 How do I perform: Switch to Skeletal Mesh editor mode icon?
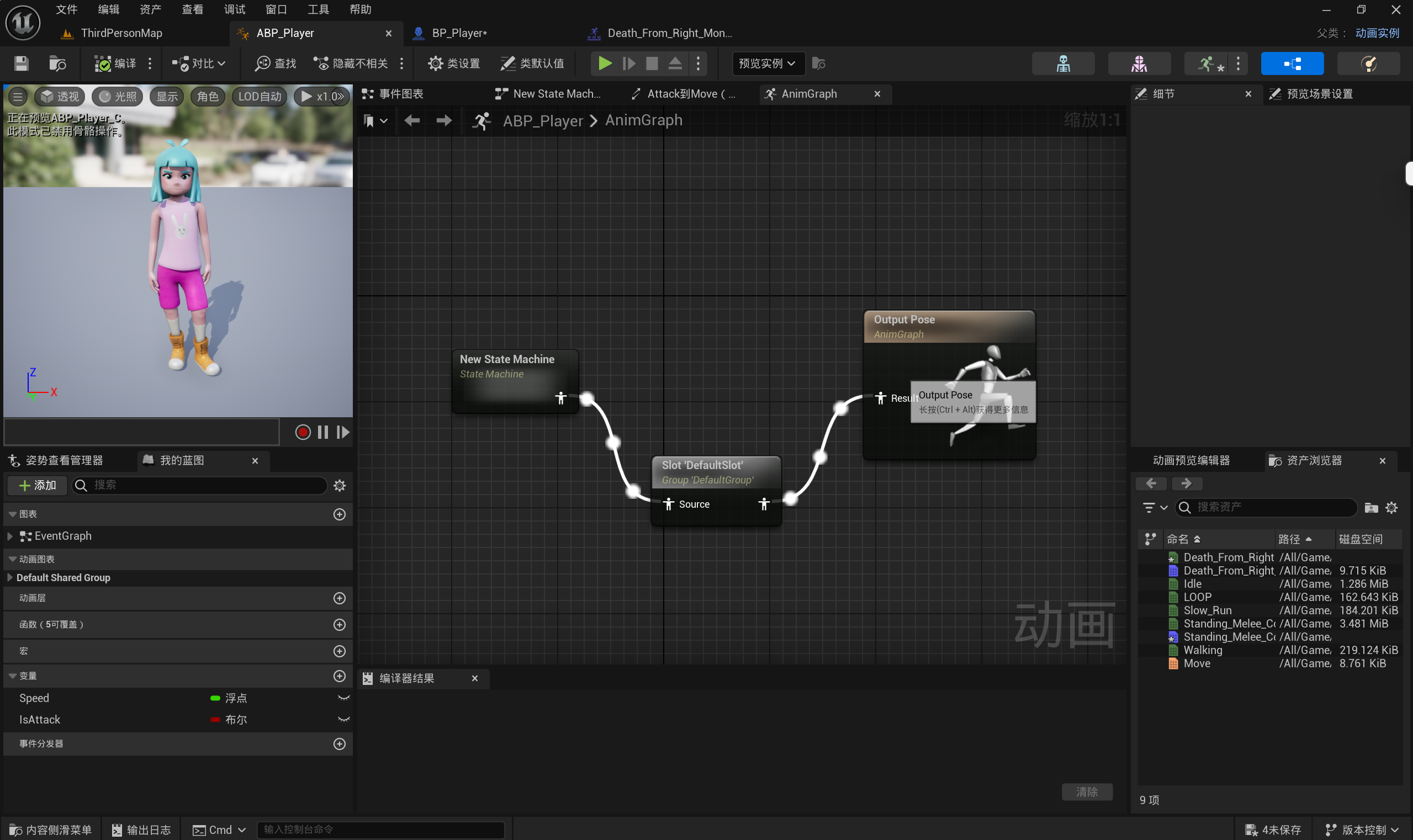(1139, 63)
